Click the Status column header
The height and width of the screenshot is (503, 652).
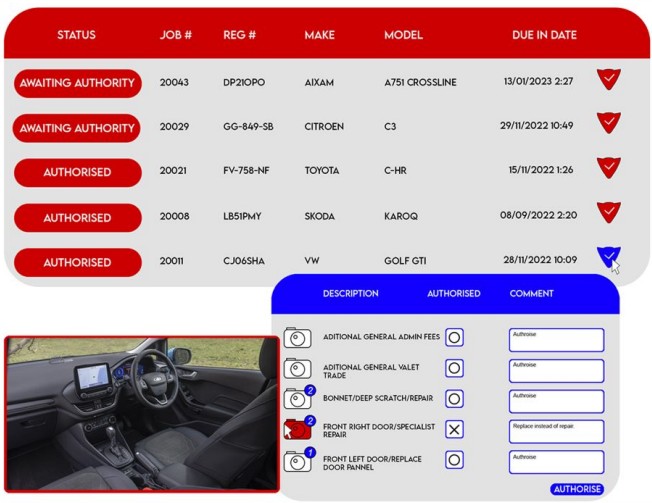tap(77, 35)
